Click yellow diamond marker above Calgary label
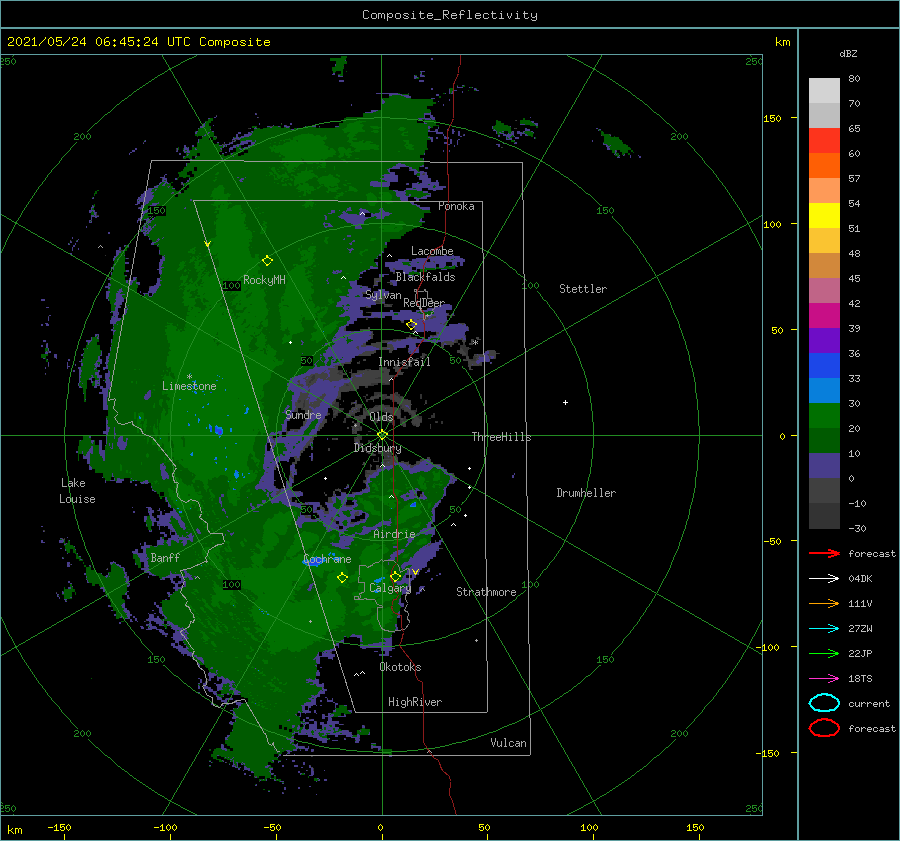Screen dimensions: 900x841 (395, 576)
